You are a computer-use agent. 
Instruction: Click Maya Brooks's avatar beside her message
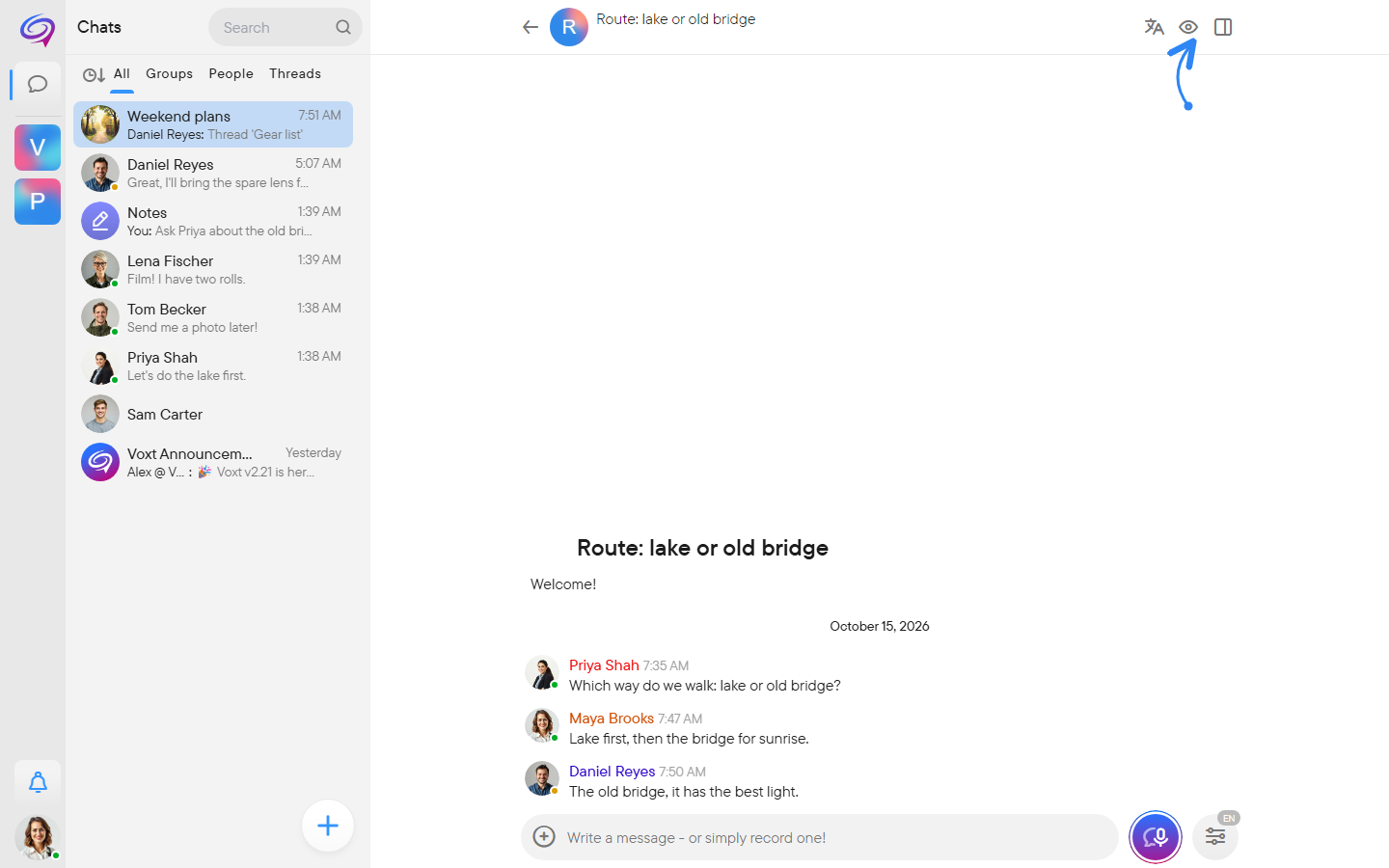541,725
